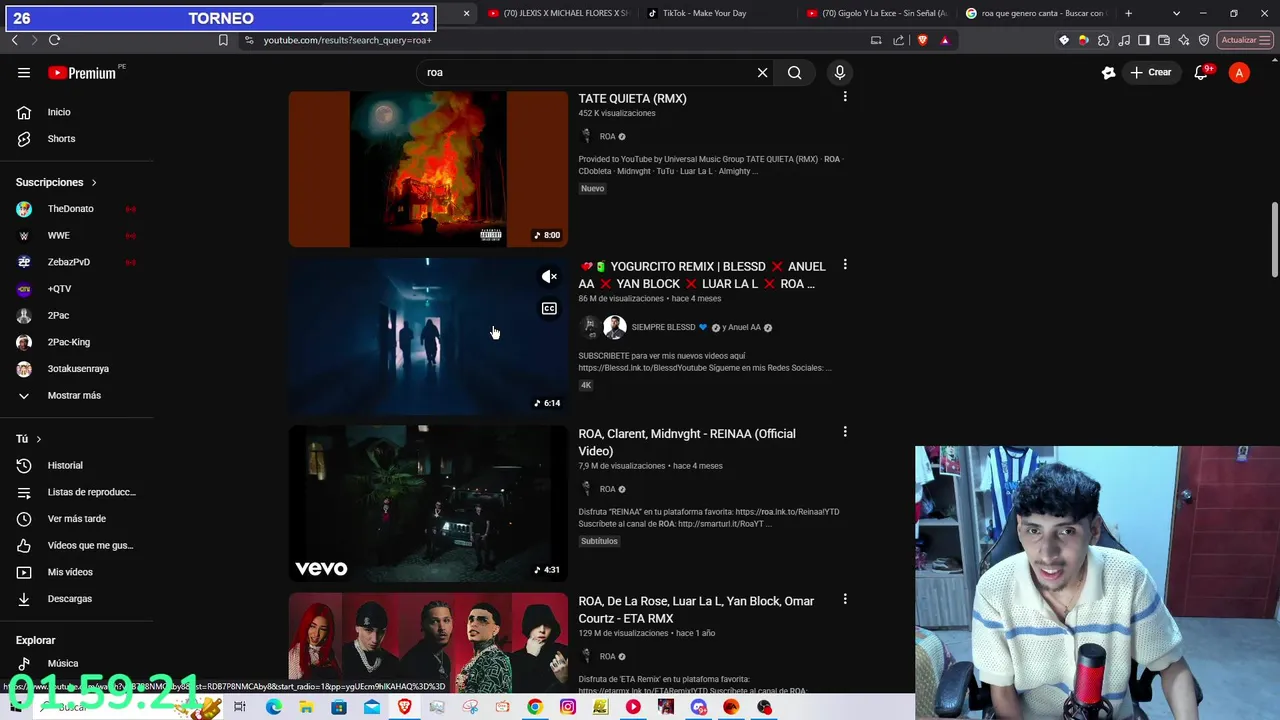Open the ETA RMX video thumbnail
The image size is (1280, 720).
tap(428, 643)
